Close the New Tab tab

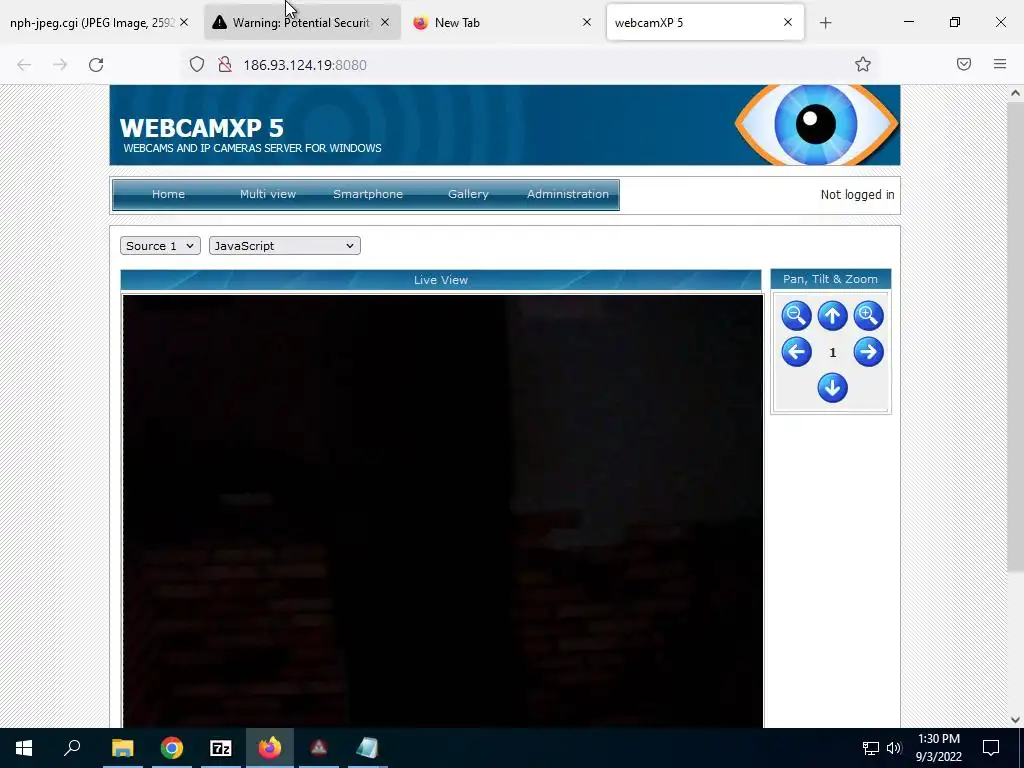tap(586, 22)
